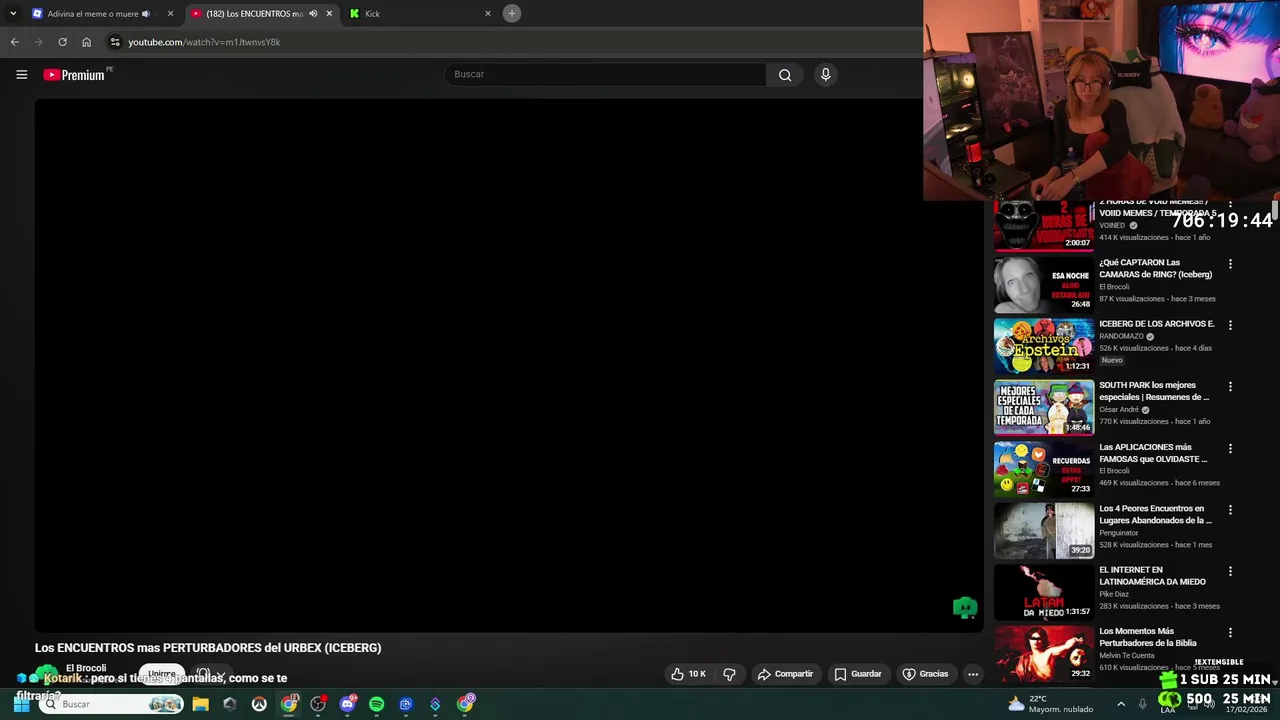
Task: Open options menu for 'EL INTERNET EN LATINOAMÉRICA'
Action: pyautogui.click(x=1230, y=571)
